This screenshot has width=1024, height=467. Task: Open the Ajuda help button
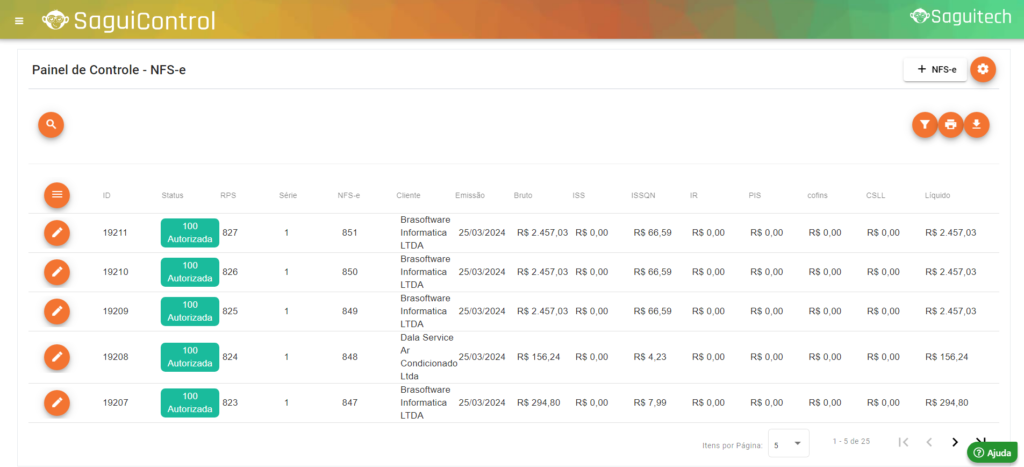click(x=993, y=453)
